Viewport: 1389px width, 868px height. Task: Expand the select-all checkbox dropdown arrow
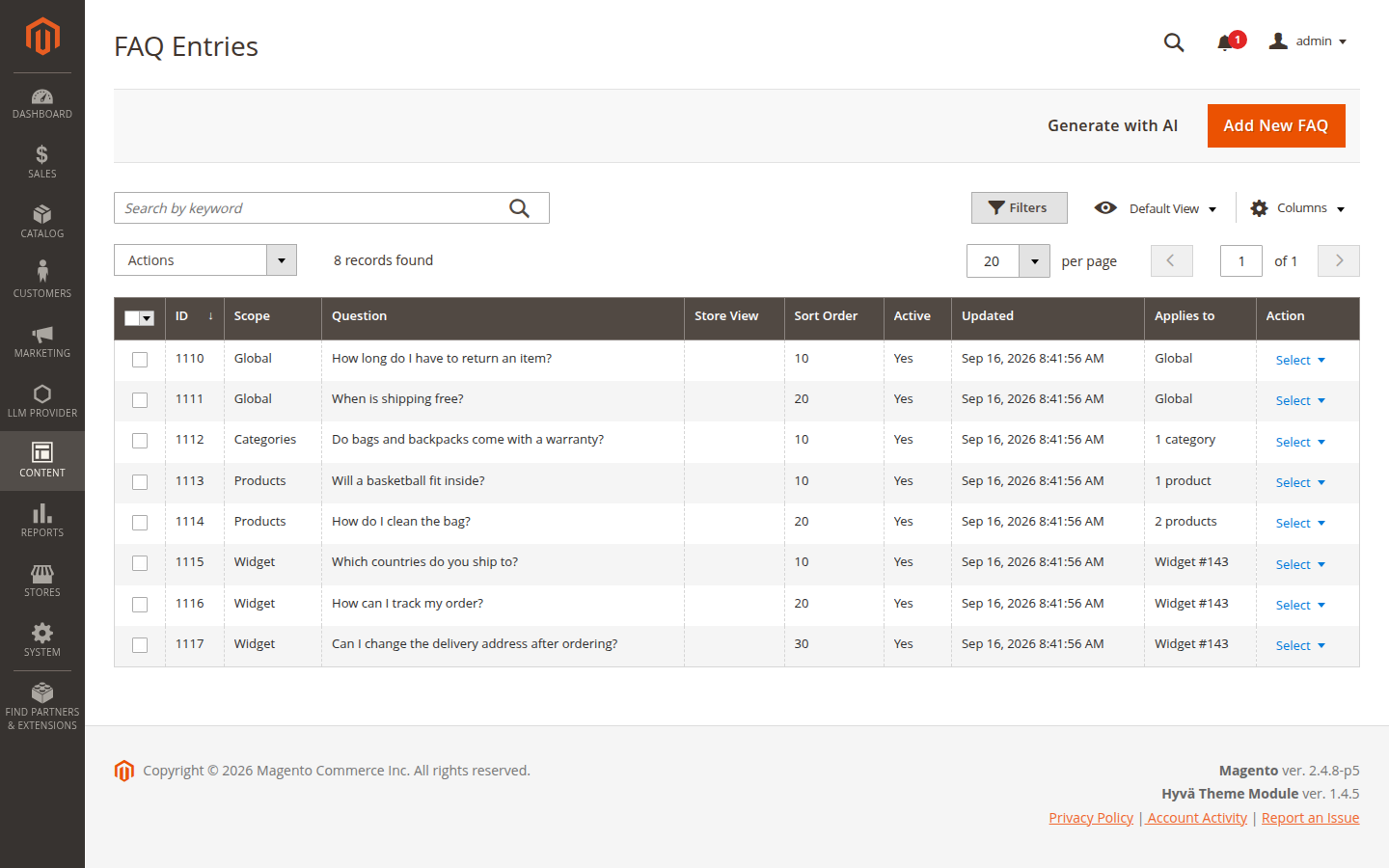[x=147, y=318]
